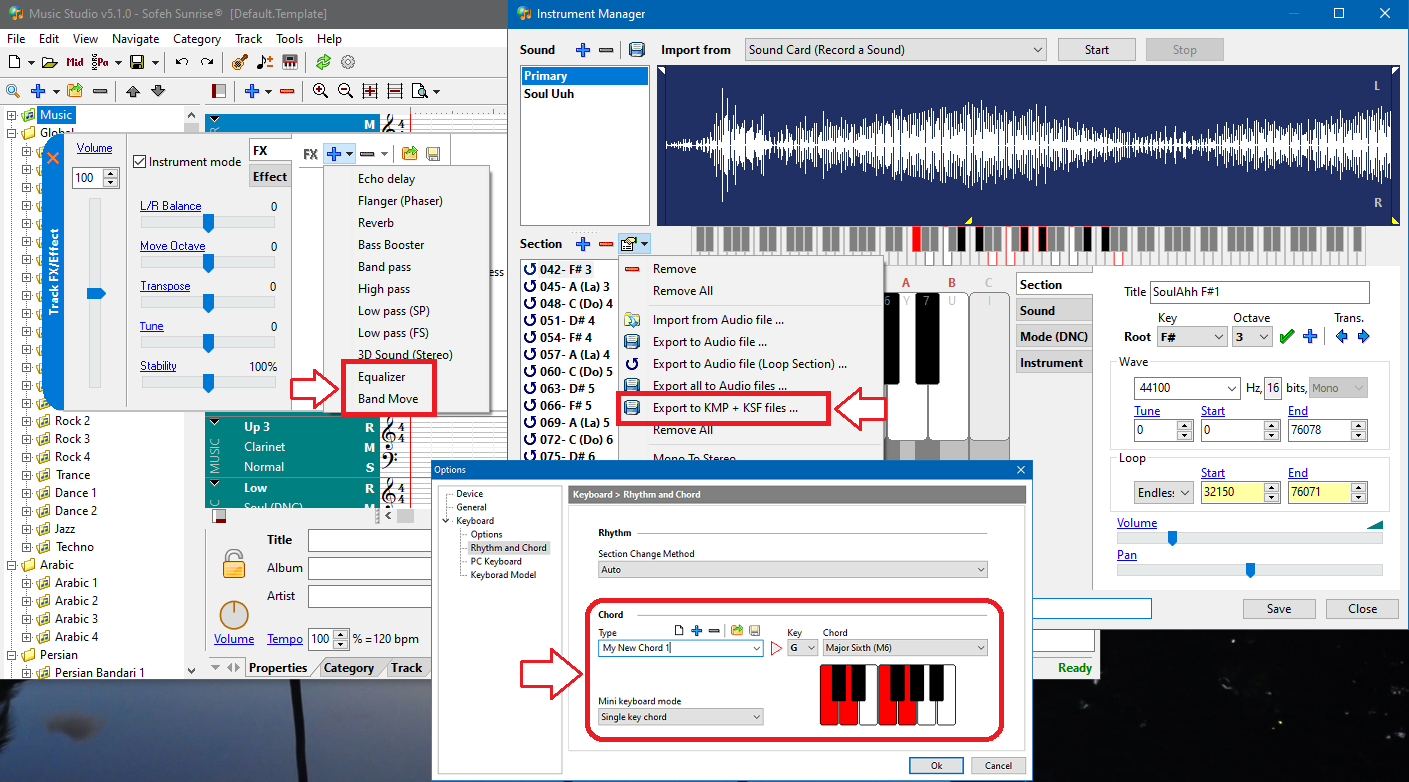Choose Export to KMP + KSF files

coord(725,408)
